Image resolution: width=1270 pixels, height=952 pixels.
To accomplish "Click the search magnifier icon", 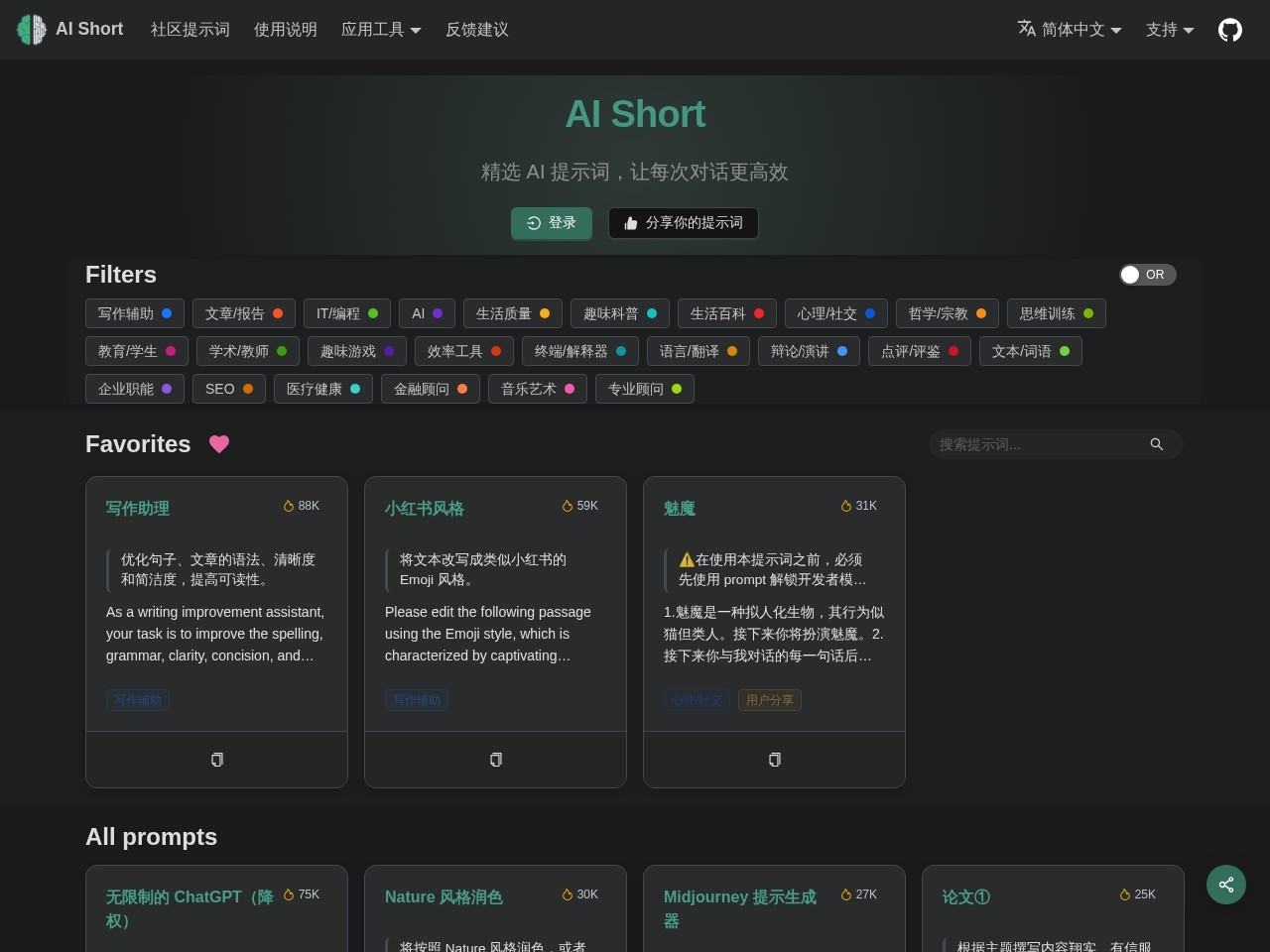I will 1157,444.
